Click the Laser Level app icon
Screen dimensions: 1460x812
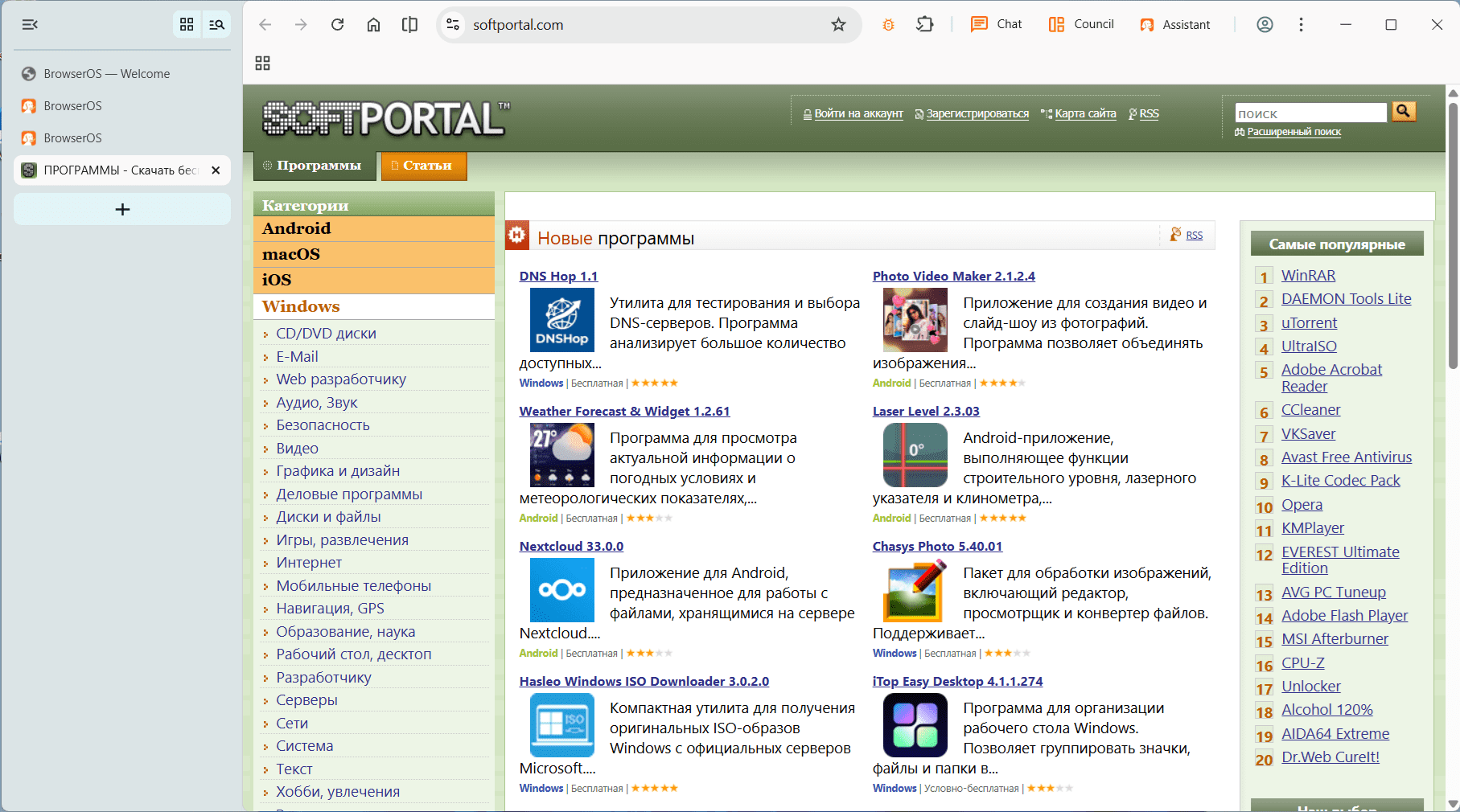[915, 455]
